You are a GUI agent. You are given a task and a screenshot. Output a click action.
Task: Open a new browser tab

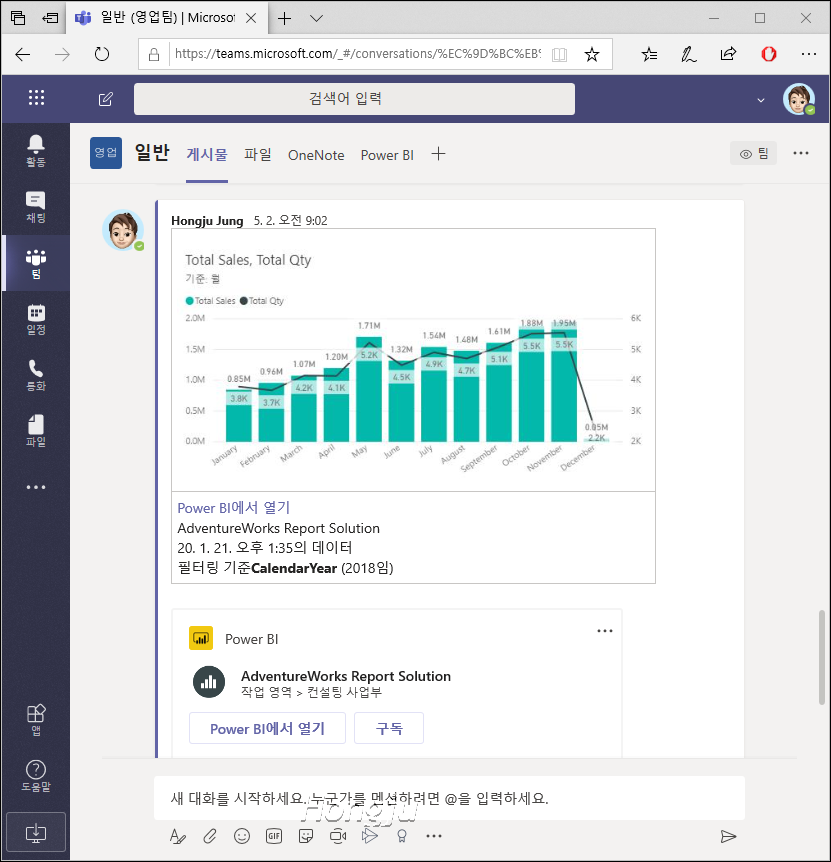pyautogui.click(x=284, y=18)
